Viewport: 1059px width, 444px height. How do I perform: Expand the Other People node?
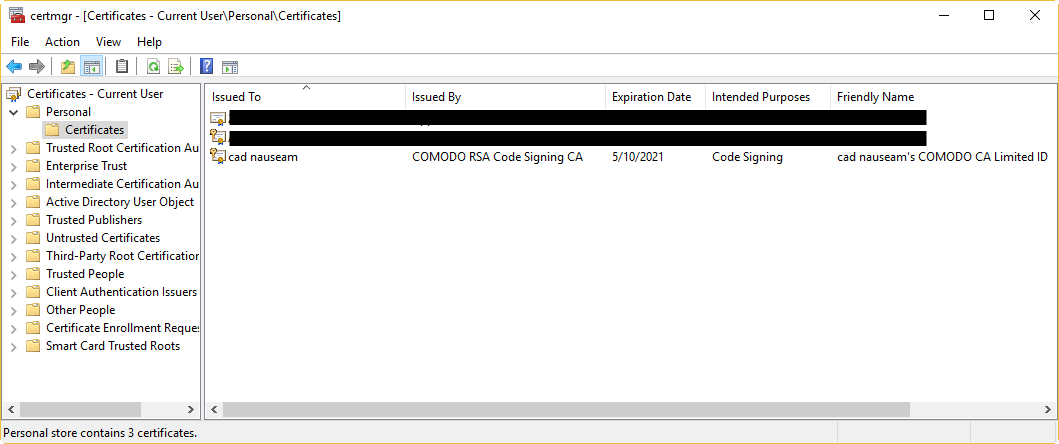tap(14, 310)
